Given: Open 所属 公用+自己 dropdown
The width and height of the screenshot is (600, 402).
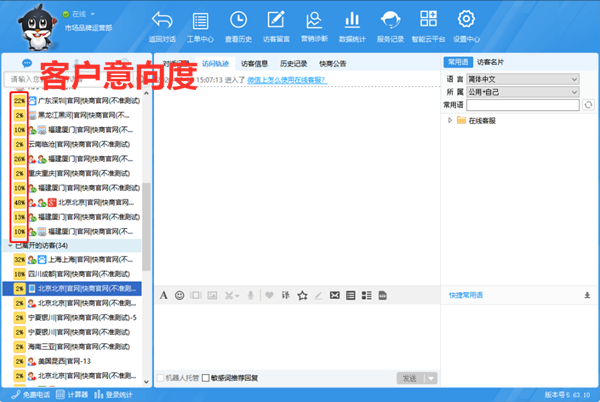Looking at the screenshot, I should pos(523,90).
